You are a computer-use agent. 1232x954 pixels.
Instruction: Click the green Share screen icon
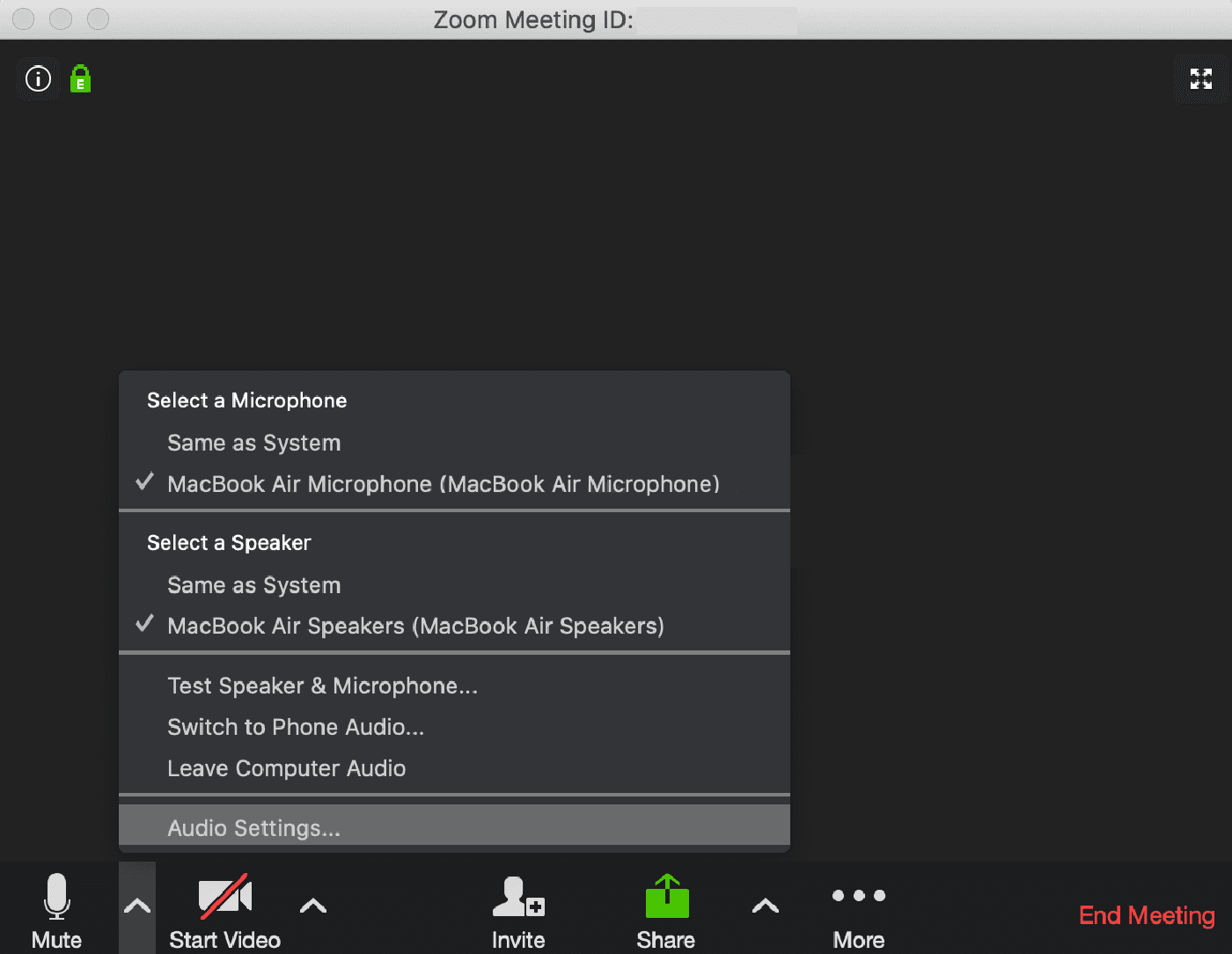666,898
